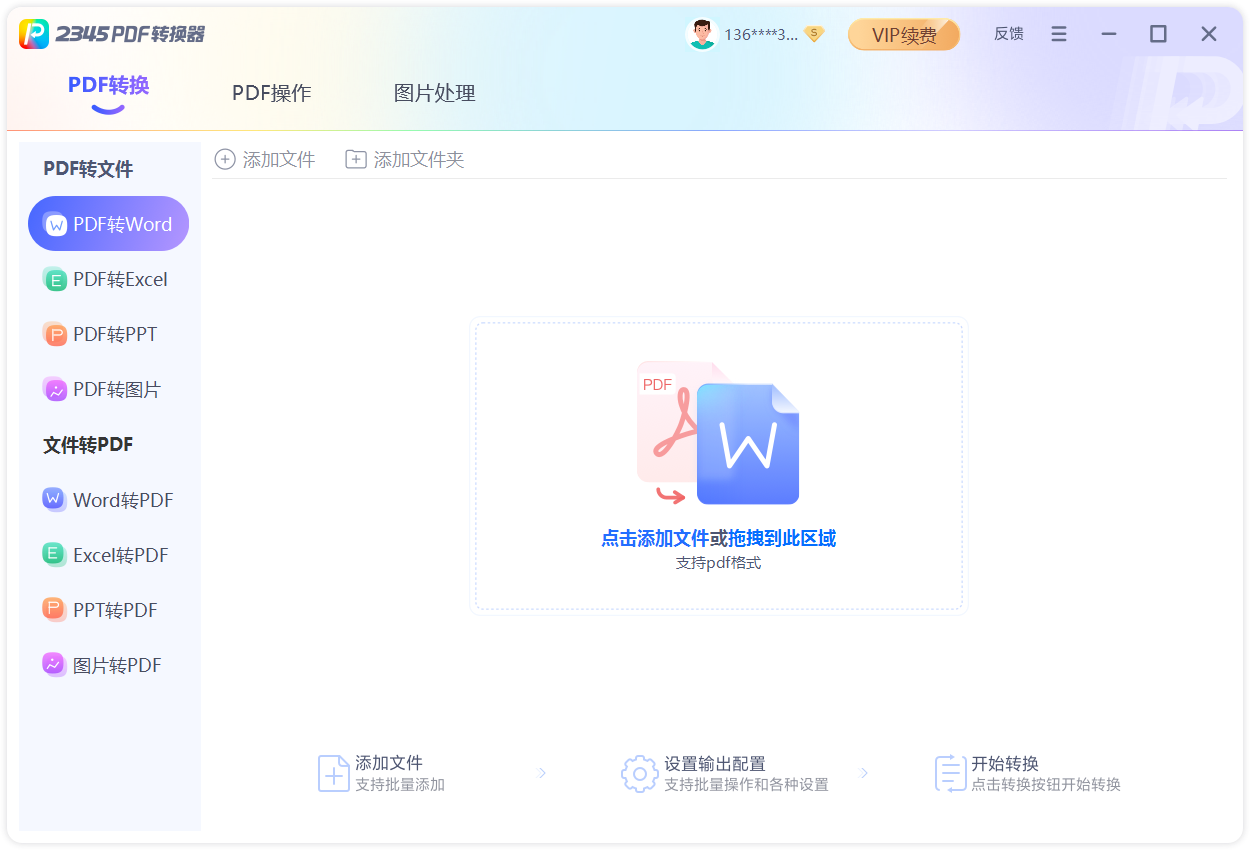Select PDF转PPT in sidebar
The width and height of the screenshot is (1250, 850).
[108, 334]
